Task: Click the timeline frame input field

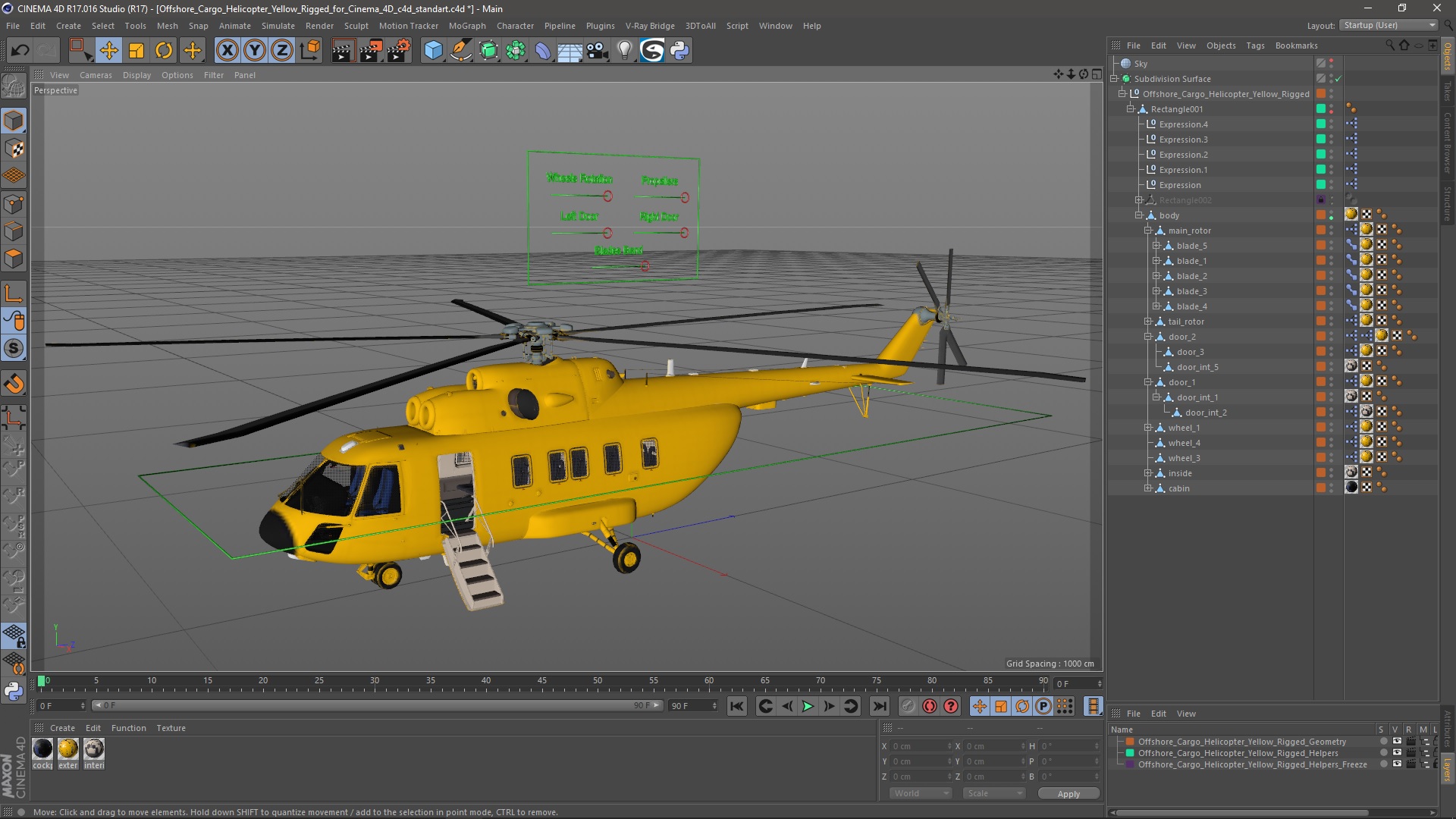Action: pyautogui.click(x=56, y=705)
